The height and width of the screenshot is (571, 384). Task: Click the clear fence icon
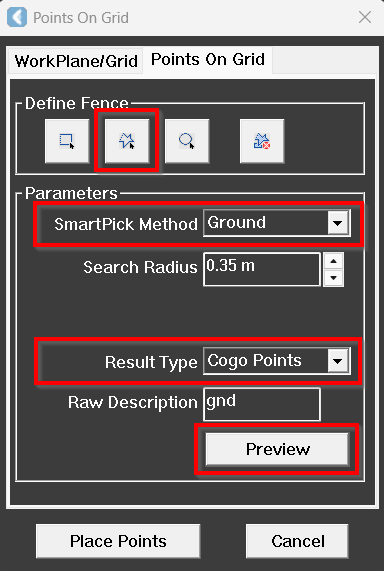pos(262,141)
